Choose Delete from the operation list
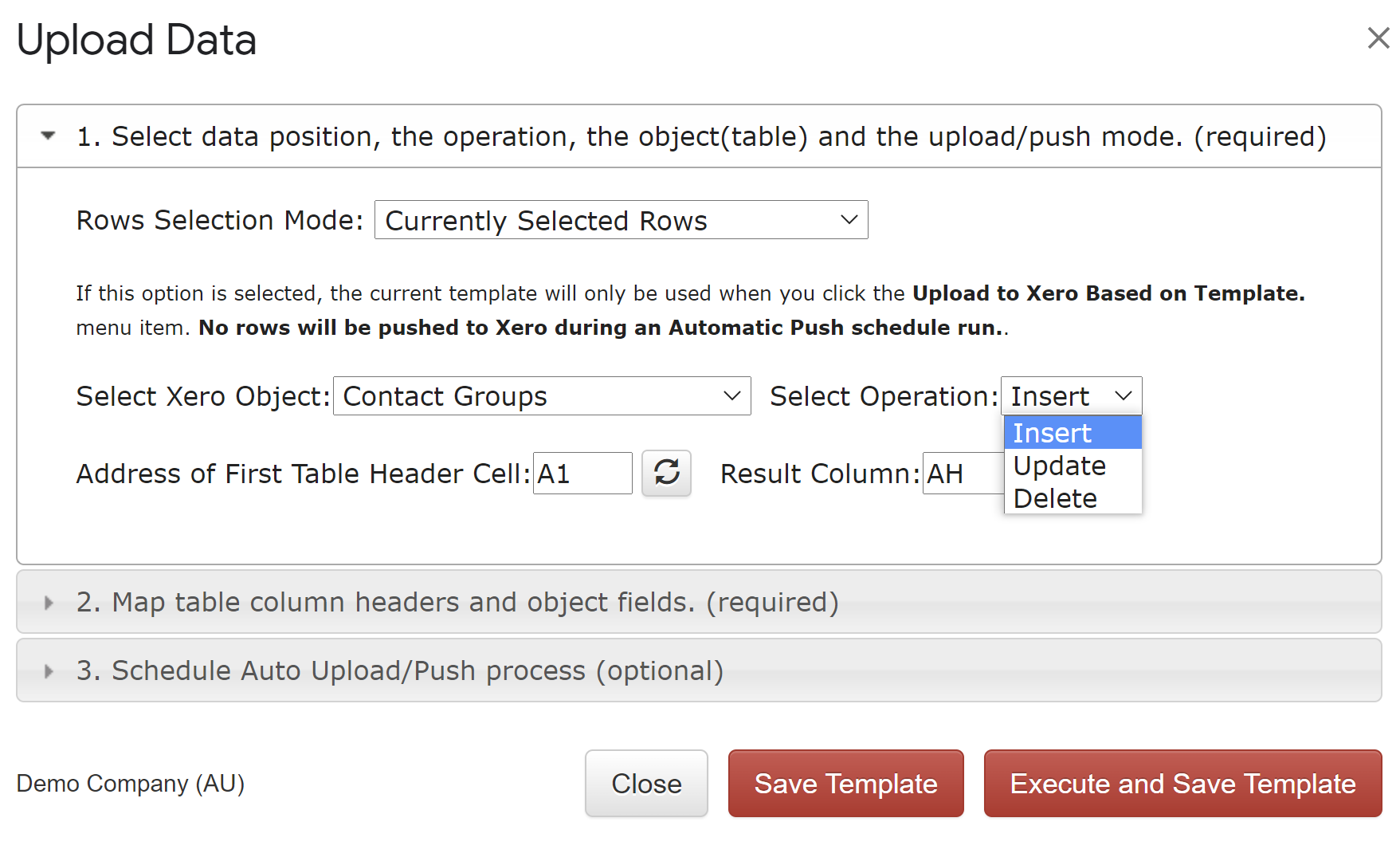Screen dimensions: 1400x865 coord(1073,498)
